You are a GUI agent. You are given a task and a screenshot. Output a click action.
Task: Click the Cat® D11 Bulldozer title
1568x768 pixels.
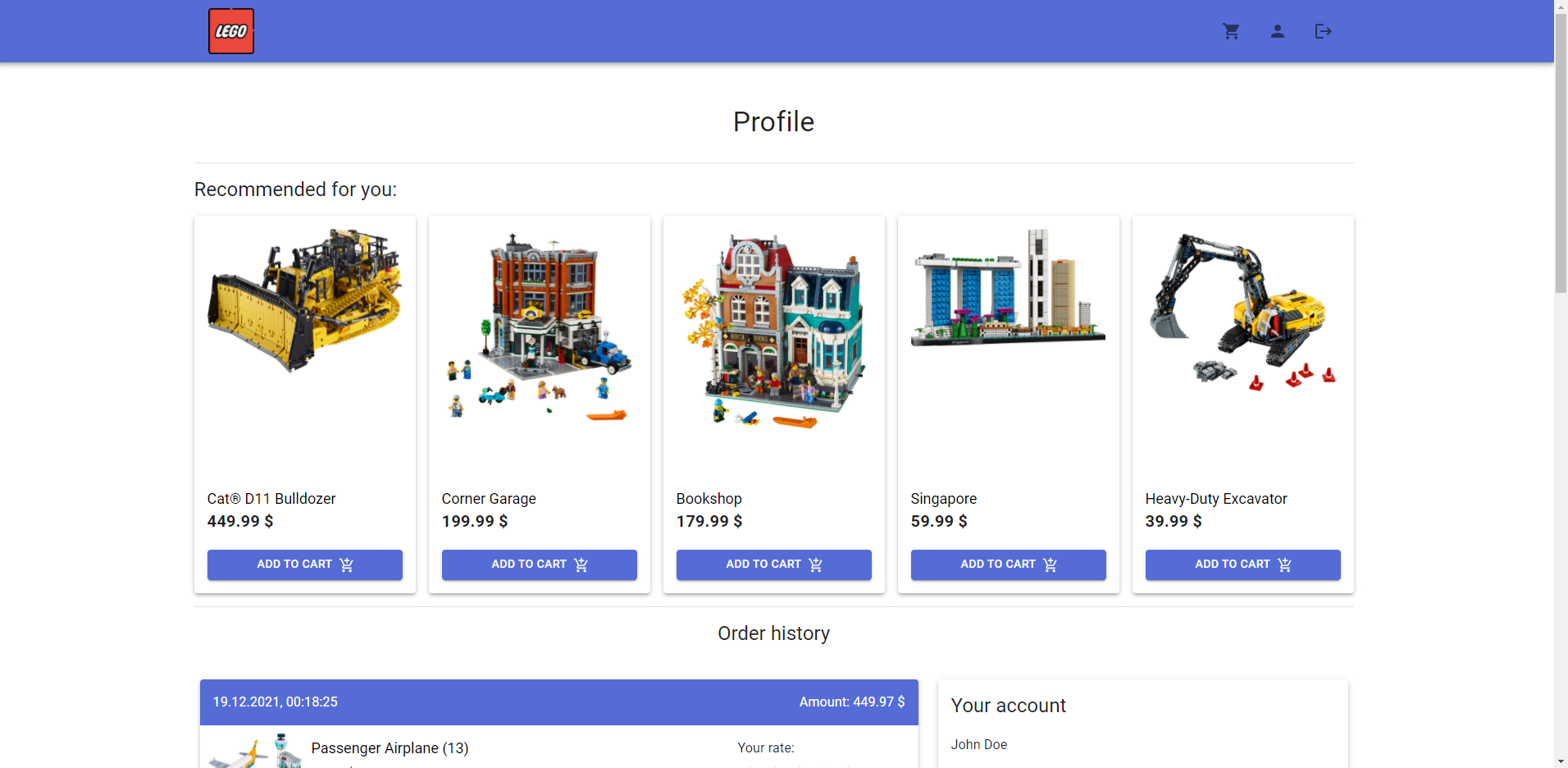271,499
